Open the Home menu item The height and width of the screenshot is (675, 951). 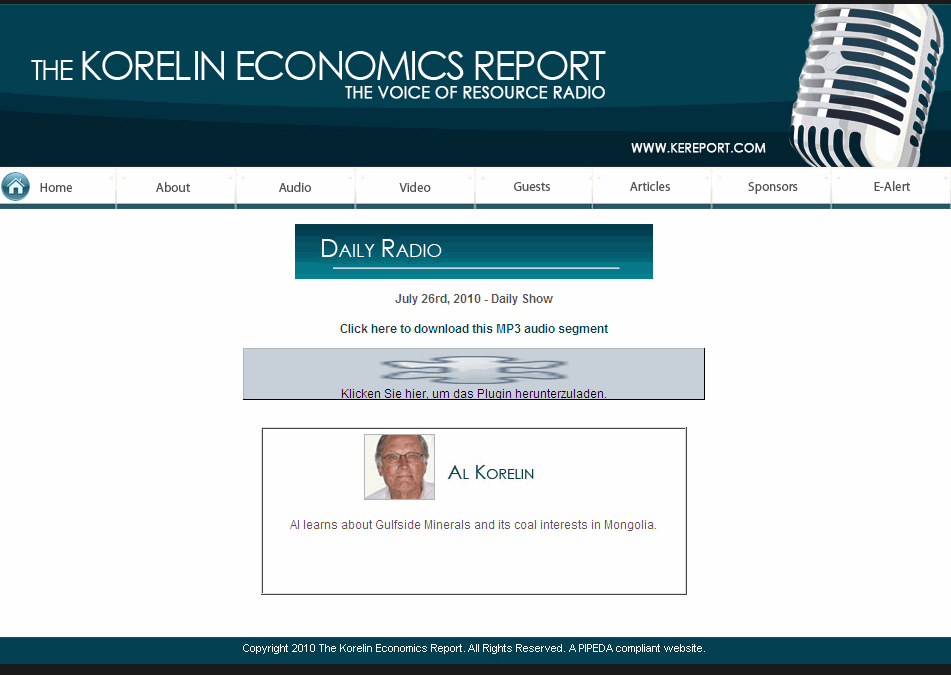pyautogui.click(x=56, y=187)
